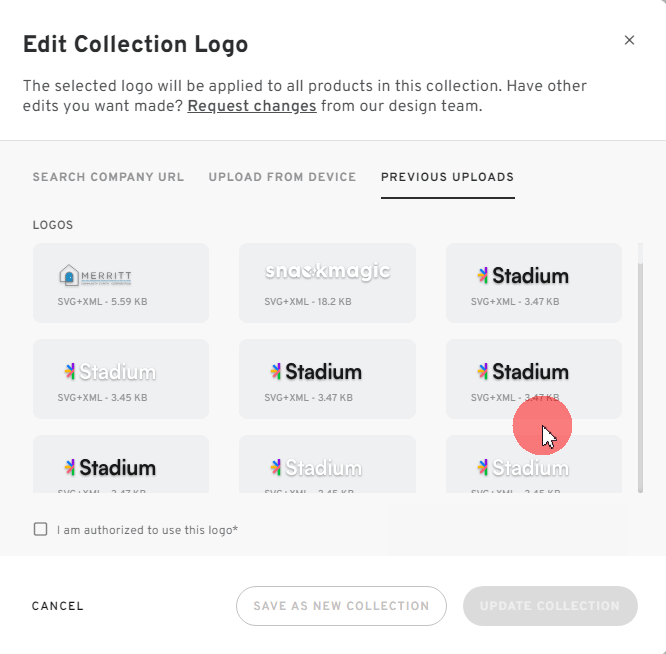Choose the Merritt logo card
666x654 pixels.
(x=121, y=283)
